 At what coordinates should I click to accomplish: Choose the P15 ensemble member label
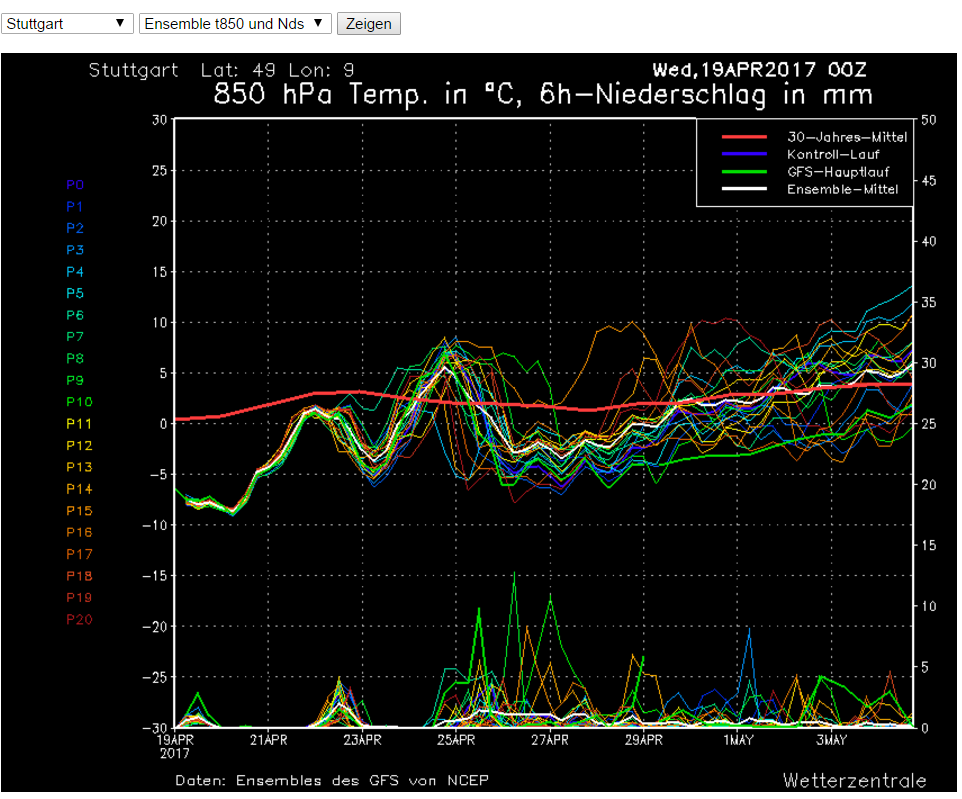78,511
